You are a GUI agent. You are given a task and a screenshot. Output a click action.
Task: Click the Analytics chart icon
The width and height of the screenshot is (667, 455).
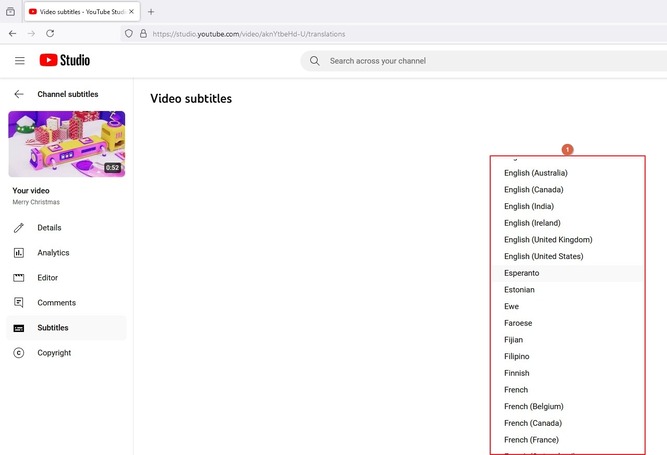point(19,253)
